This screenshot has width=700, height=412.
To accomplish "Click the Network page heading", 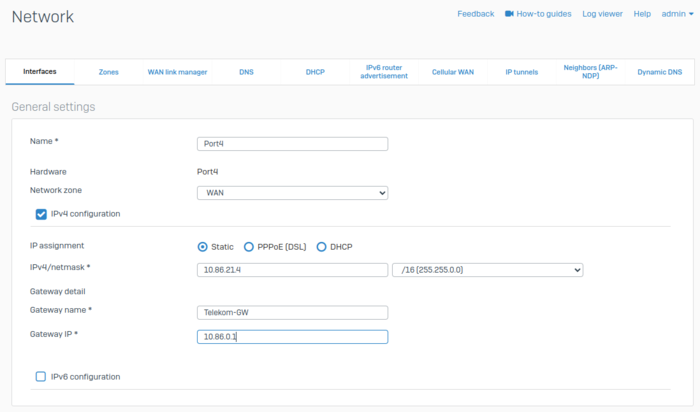I will [43, 17].
